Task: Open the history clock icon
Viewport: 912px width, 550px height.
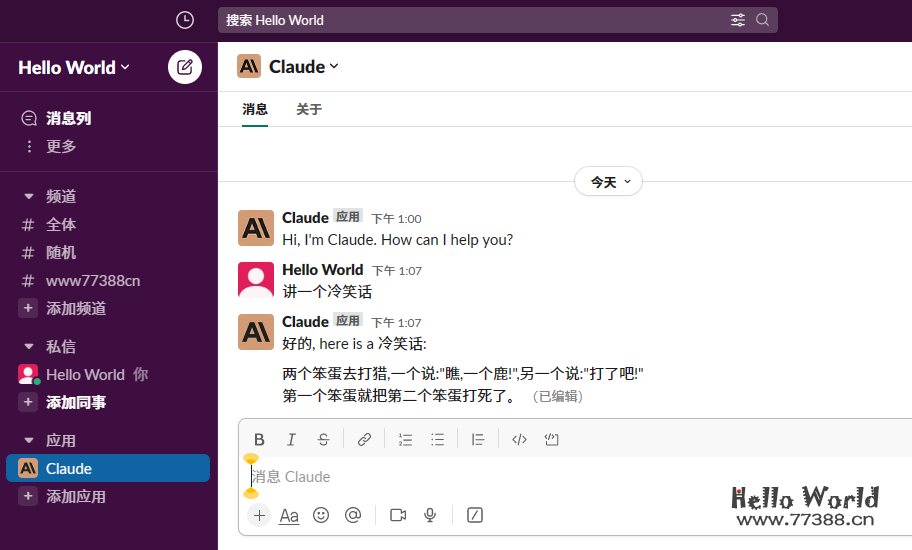Action: [185, 20]
